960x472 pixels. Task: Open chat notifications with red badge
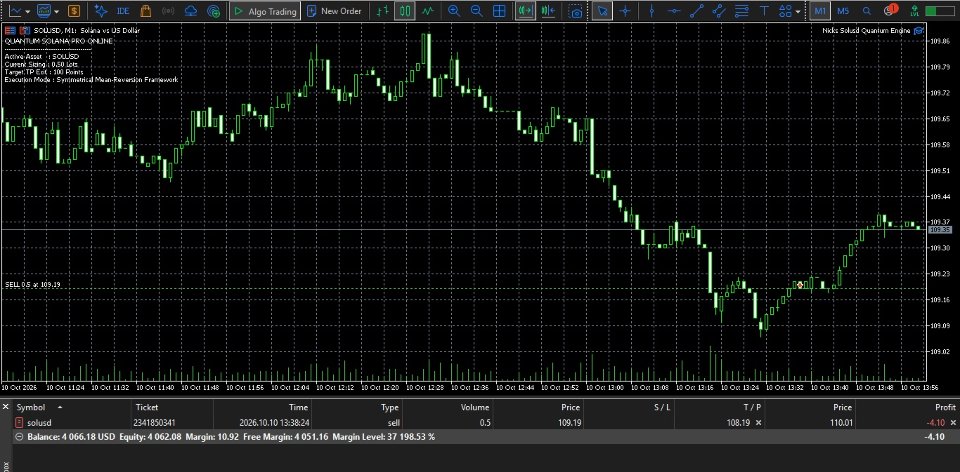click(891, 10)
